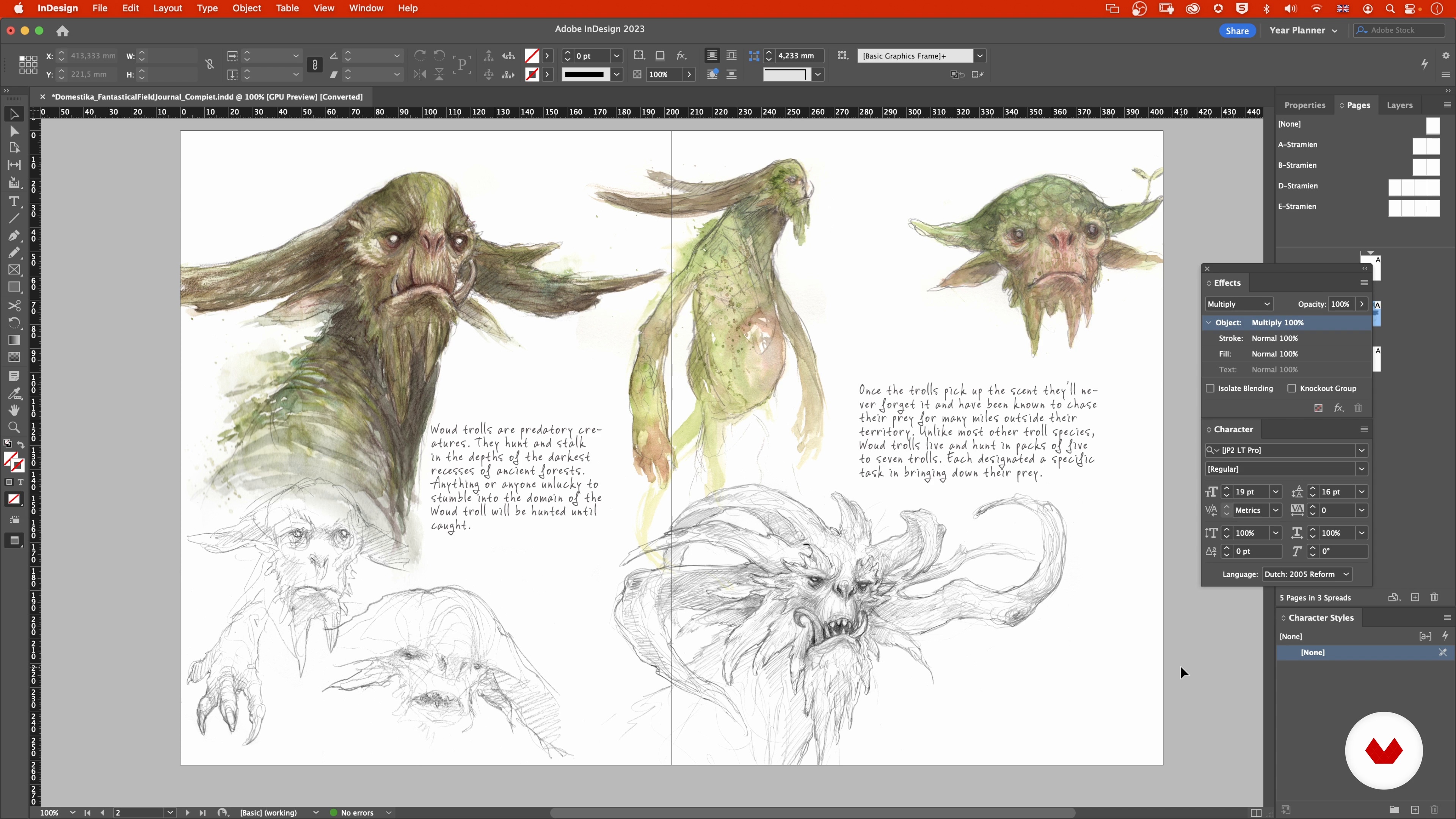This screenshot has height=819, width=1456.
Task: Select the Scissors tool
Action: (14, 306)
